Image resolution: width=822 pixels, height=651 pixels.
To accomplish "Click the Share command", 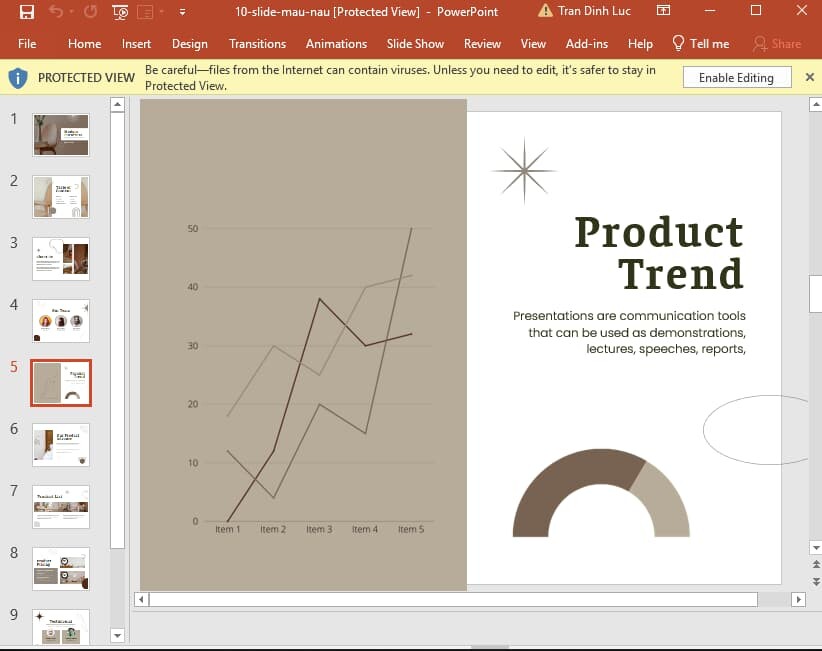I will (x=777, y=44).
